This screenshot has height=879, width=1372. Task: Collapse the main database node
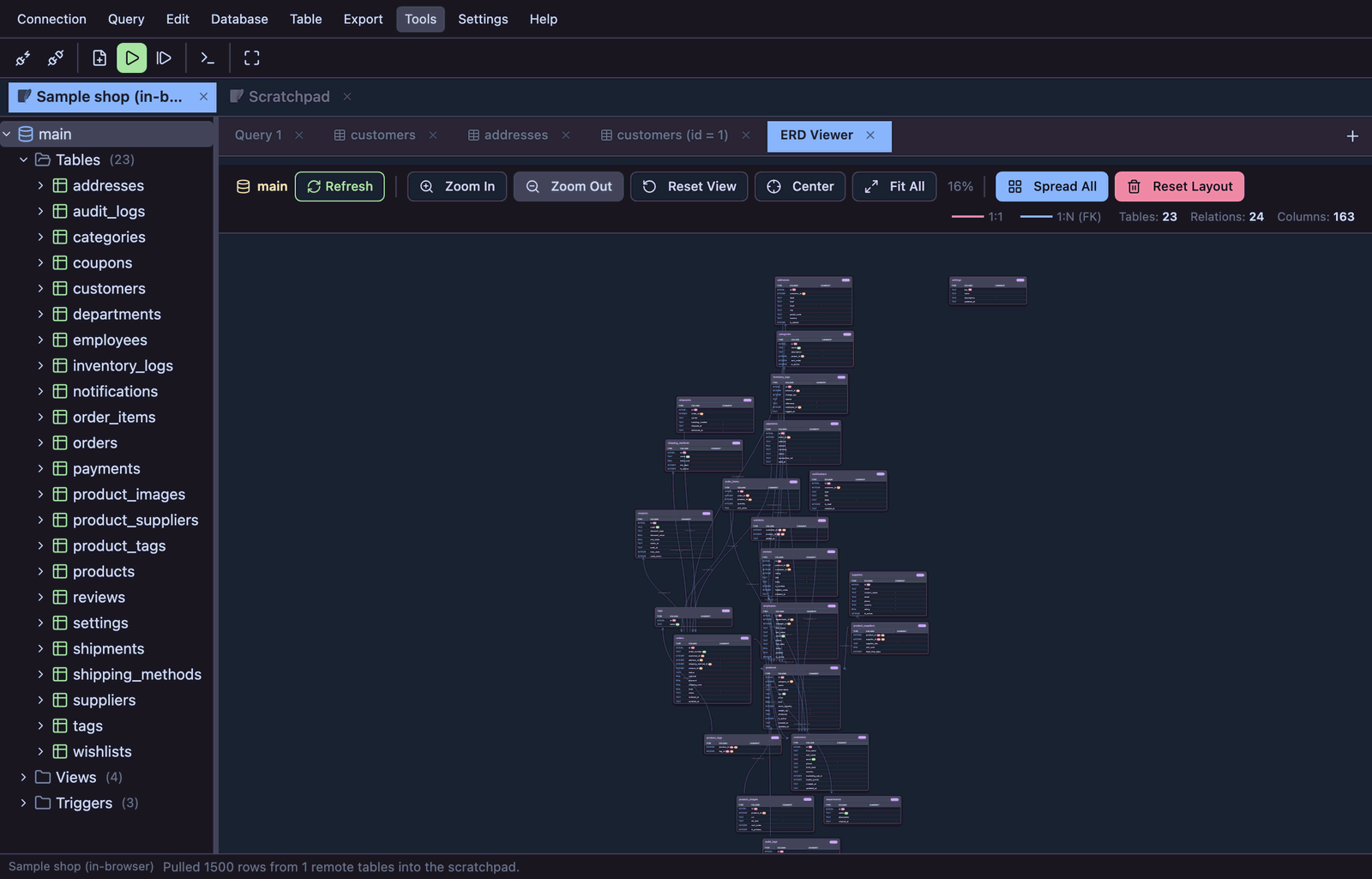pyautogui.click(x=7, y=134)
